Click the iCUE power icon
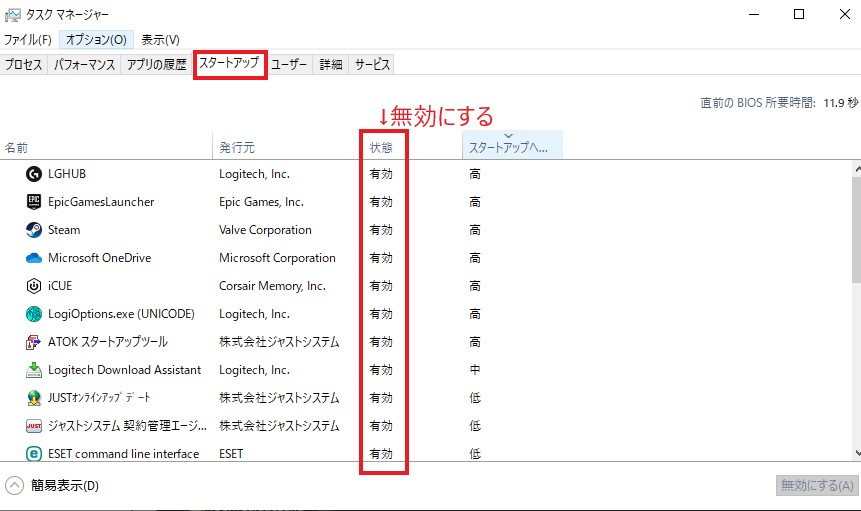This screenshot has width=861, height=511. point(34,286)
